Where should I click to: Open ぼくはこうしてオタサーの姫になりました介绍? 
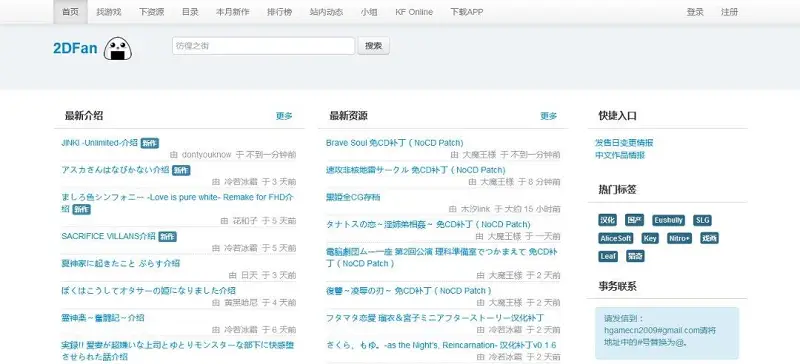coord(148,290)
